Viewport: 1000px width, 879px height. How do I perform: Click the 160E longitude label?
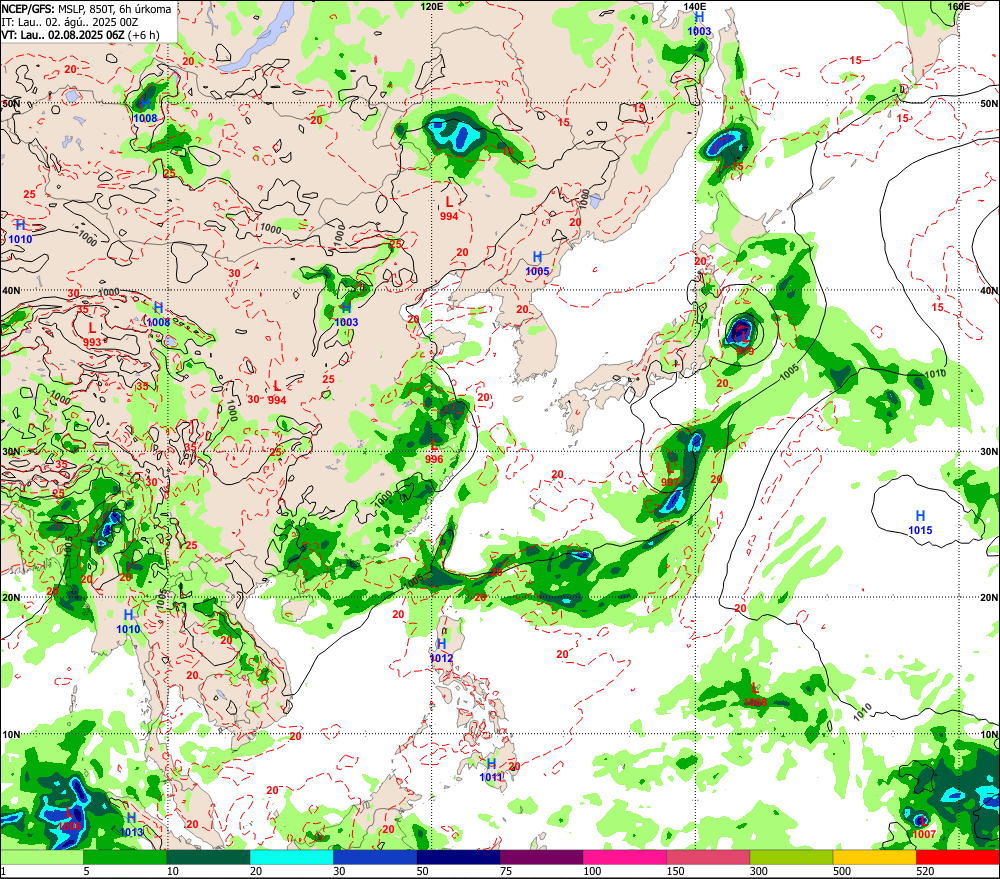point(959,6)
